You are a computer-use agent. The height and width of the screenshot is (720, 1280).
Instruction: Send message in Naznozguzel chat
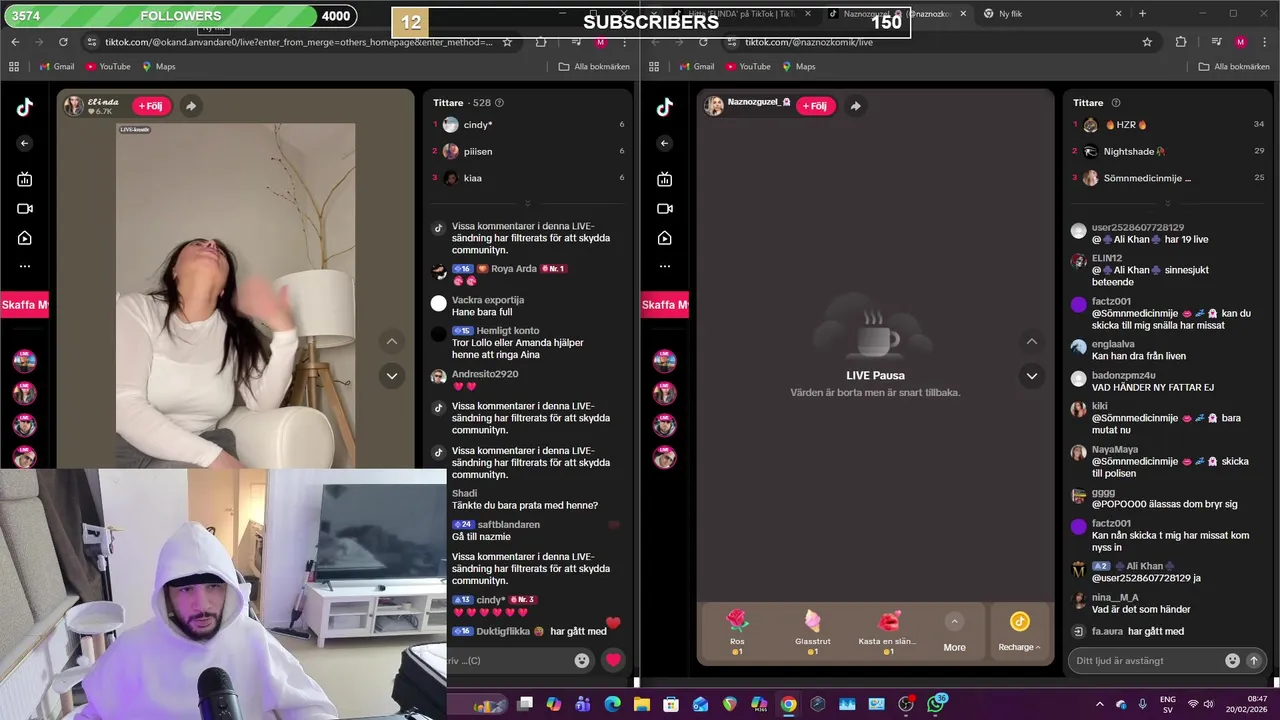1254,660
